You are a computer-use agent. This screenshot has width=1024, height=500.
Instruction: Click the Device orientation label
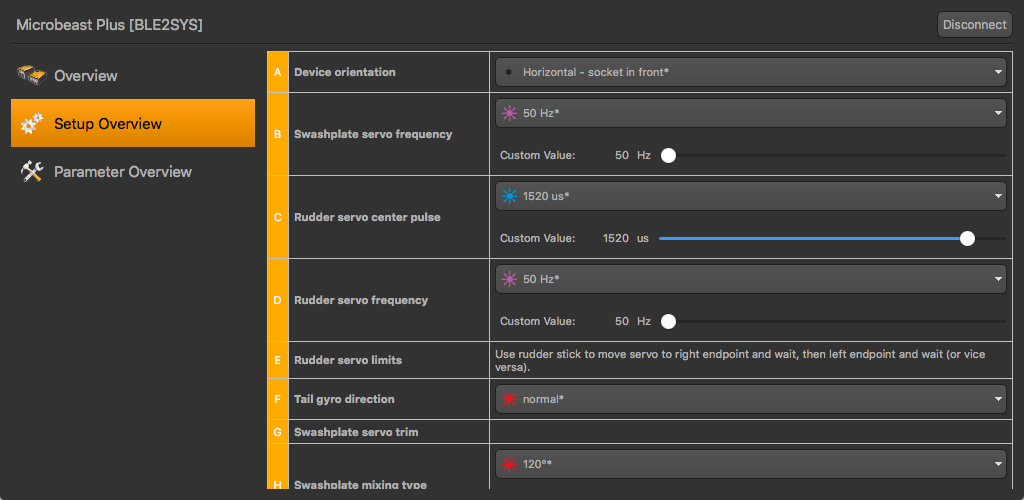tap(345, 72)
